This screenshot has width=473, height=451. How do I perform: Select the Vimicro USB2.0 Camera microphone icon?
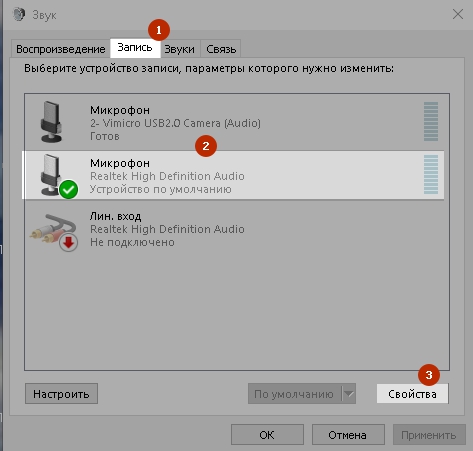point(51,122)
